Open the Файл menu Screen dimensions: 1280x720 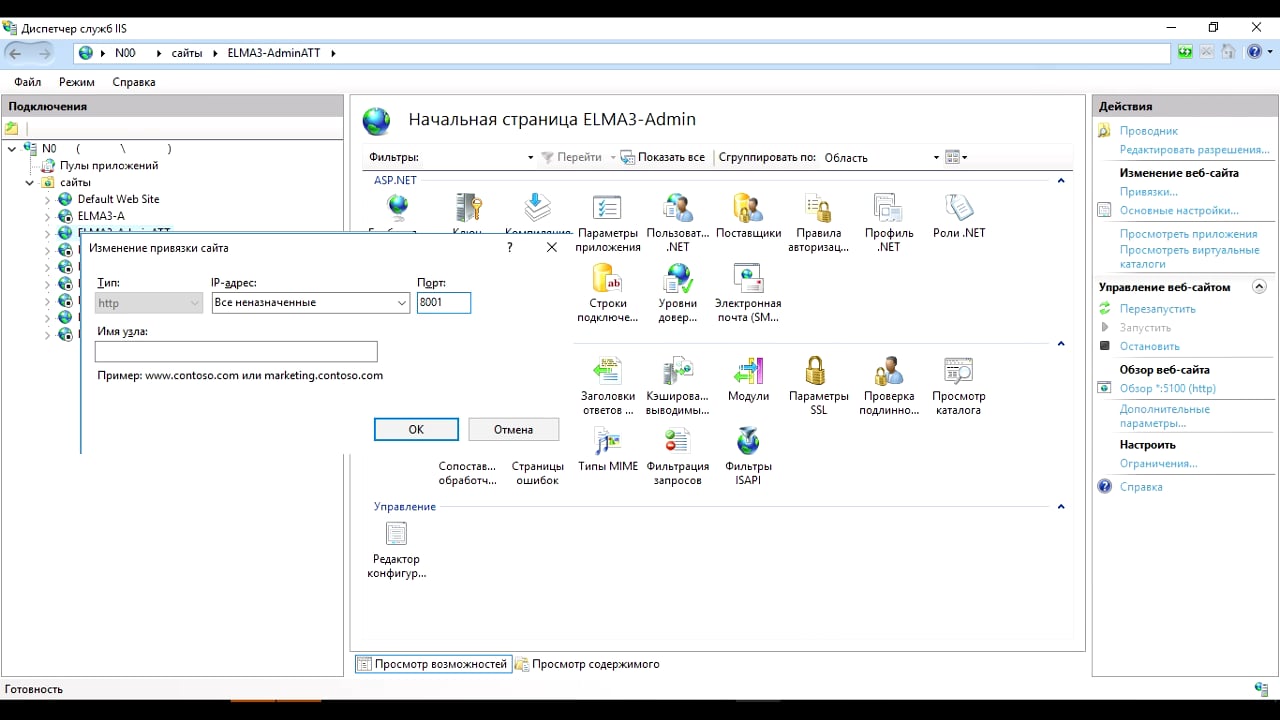click(x=28, y=82)
